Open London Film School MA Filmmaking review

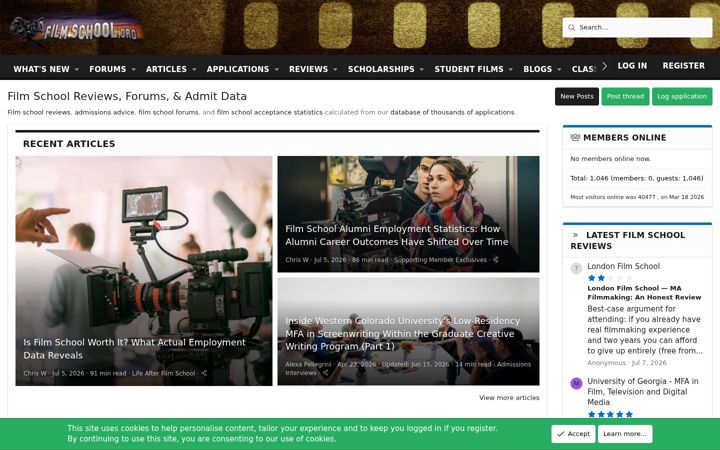click(x=644, y=292)
